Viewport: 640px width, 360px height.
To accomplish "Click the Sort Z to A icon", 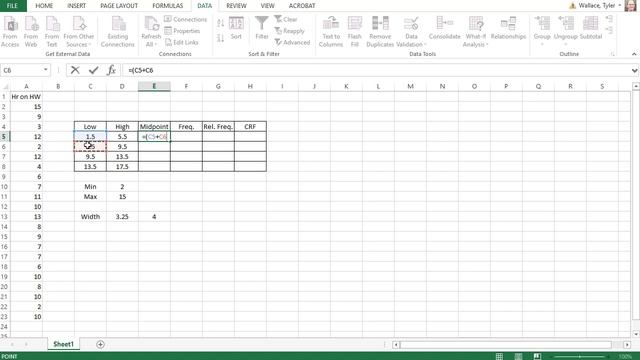I will pyautogui.click(x=220, y=38).
